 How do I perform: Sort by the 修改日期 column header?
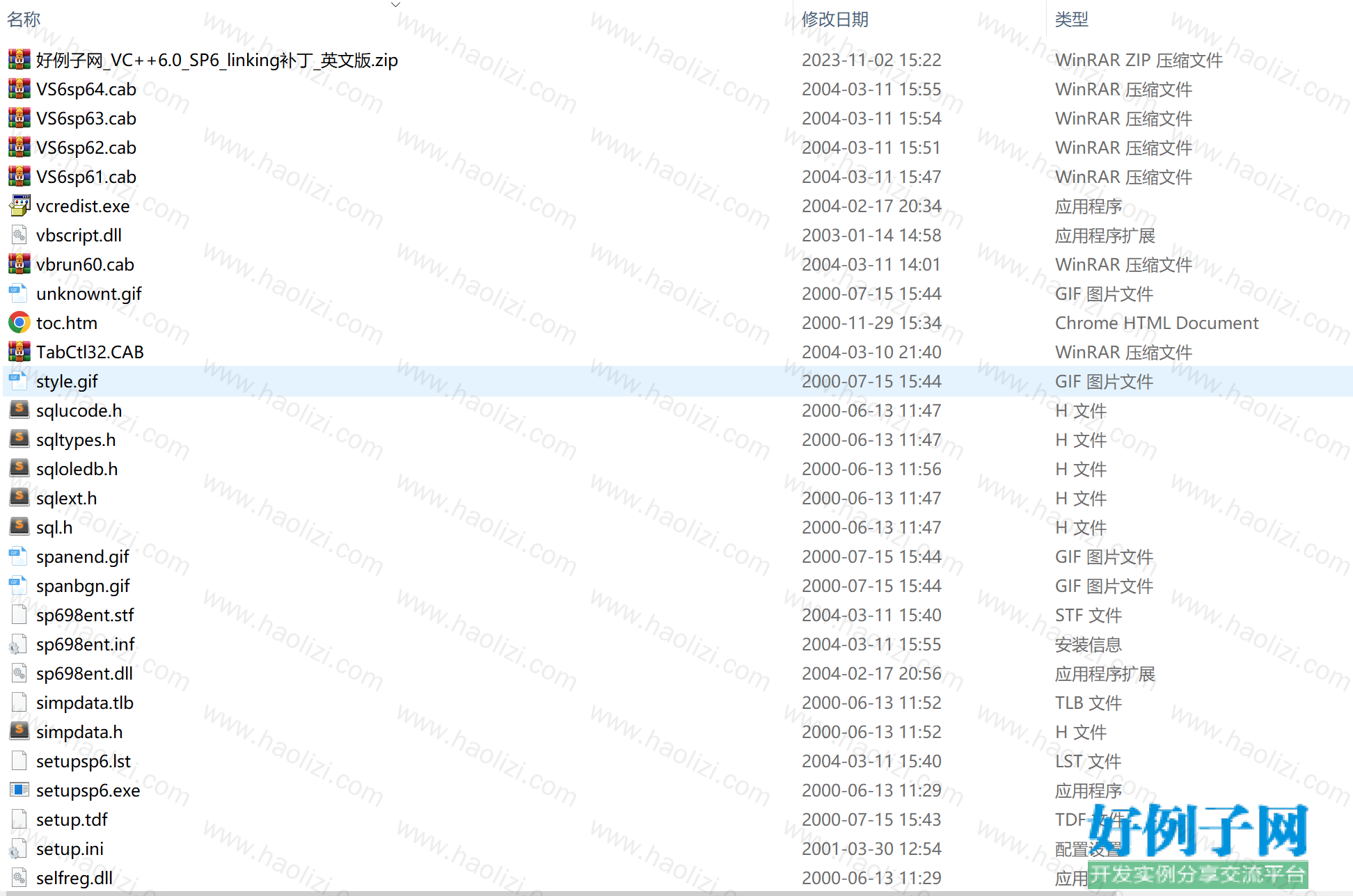tap(835, 19)
